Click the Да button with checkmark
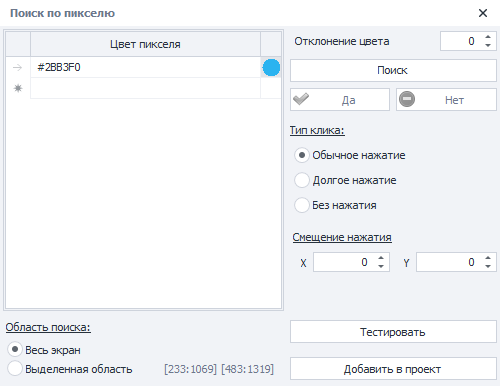This screenshot has width=500, height=386. [340, 99]
